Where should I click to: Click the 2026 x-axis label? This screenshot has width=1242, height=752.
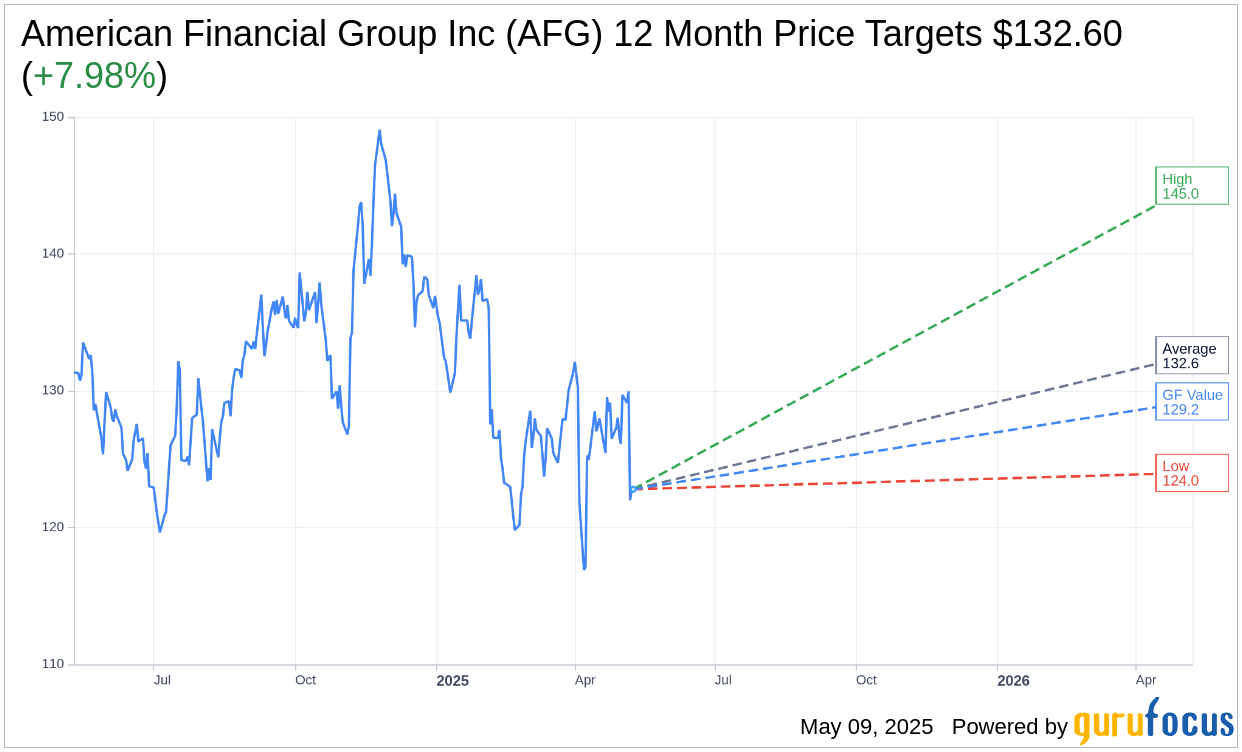[x=1013, y=681]
